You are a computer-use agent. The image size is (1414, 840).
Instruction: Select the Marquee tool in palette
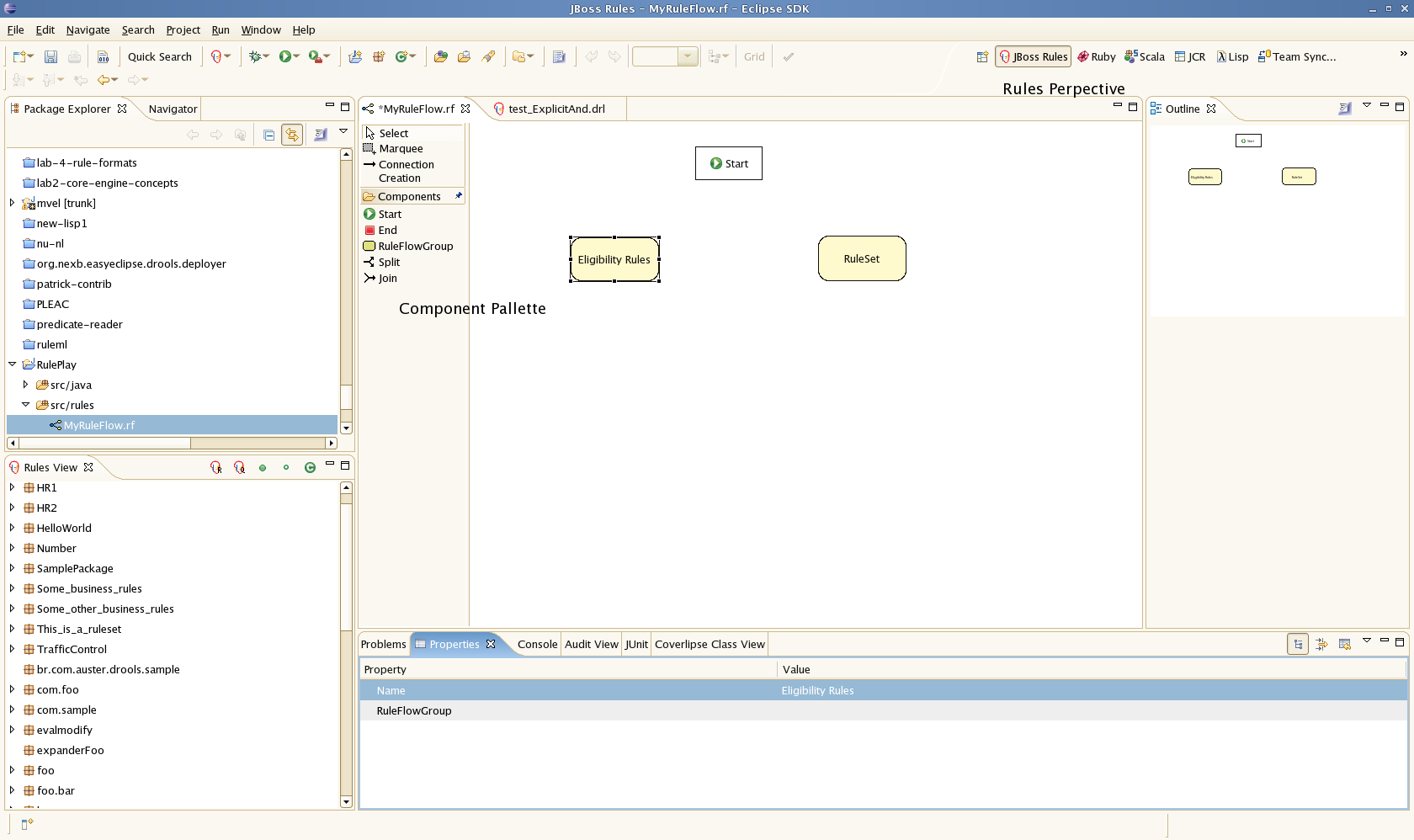400,149
